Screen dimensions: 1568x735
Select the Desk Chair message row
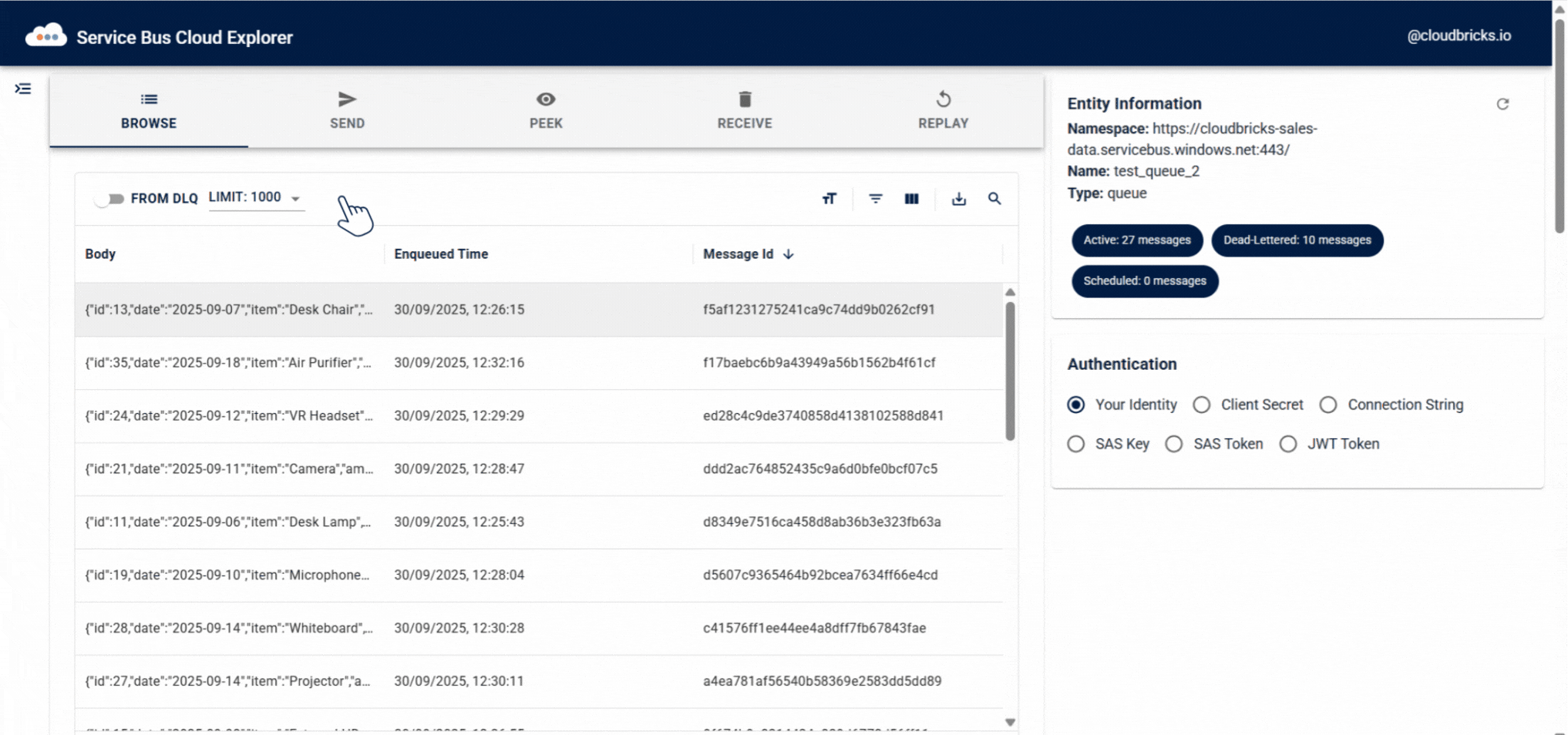click(539, 310)
